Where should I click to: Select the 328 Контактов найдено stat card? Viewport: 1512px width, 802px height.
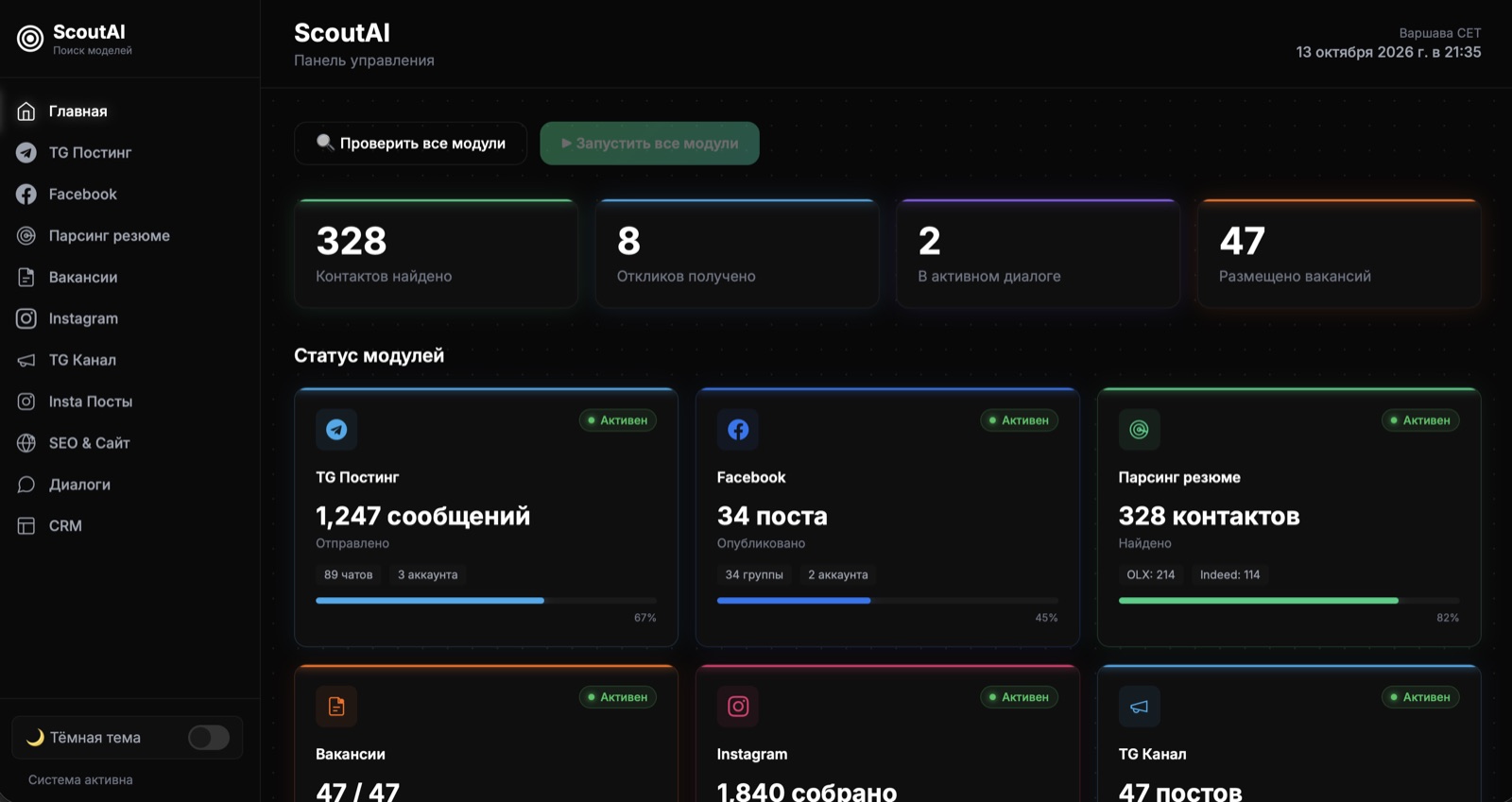point(437,253)
